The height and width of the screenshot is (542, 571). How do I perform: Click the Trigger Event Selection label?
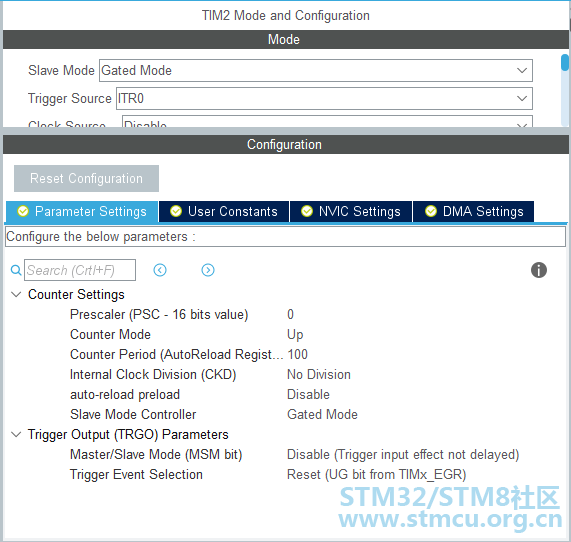pyautogui.click(x=136, y=475)
